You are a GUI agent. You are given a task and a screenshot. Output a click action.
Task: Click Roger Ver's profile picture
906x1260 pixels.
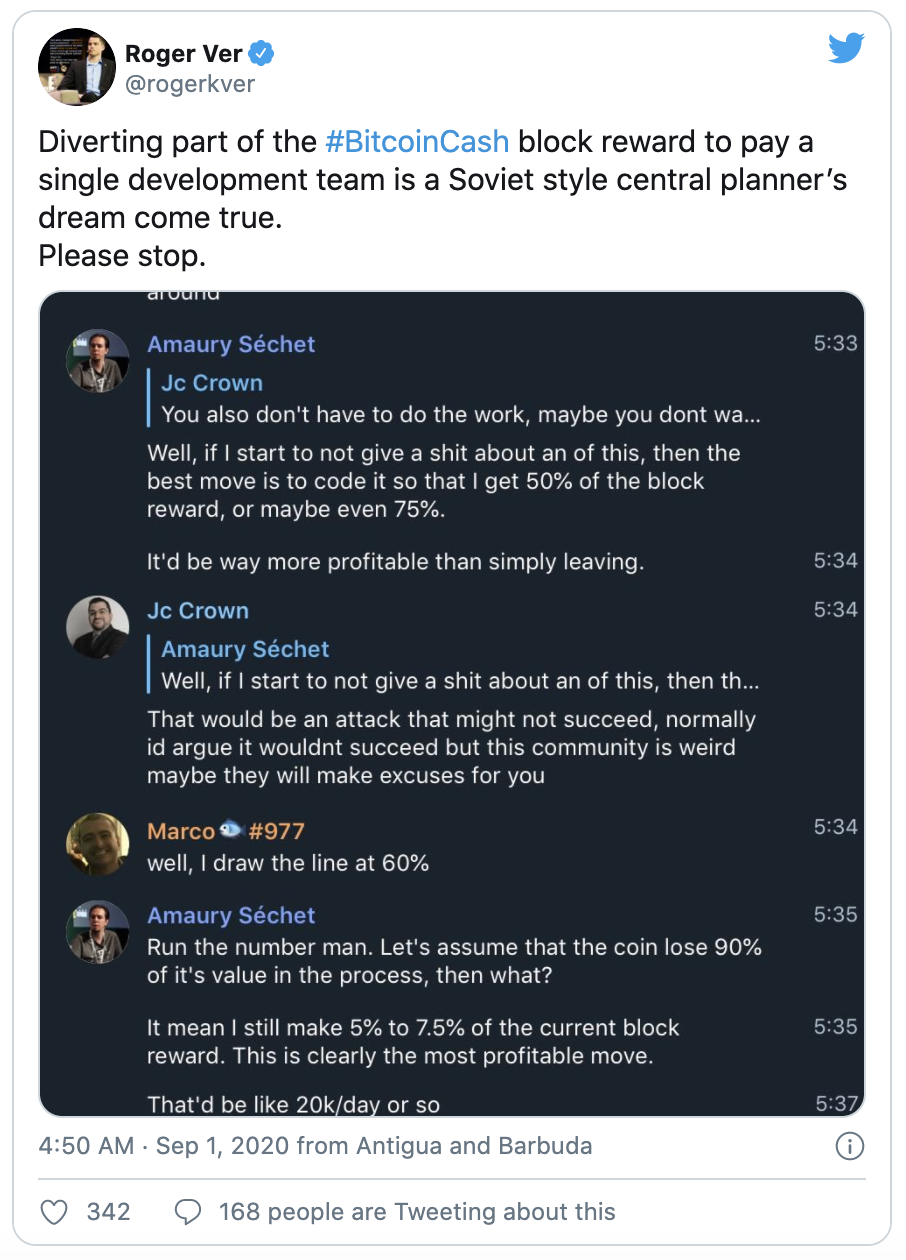76,67
